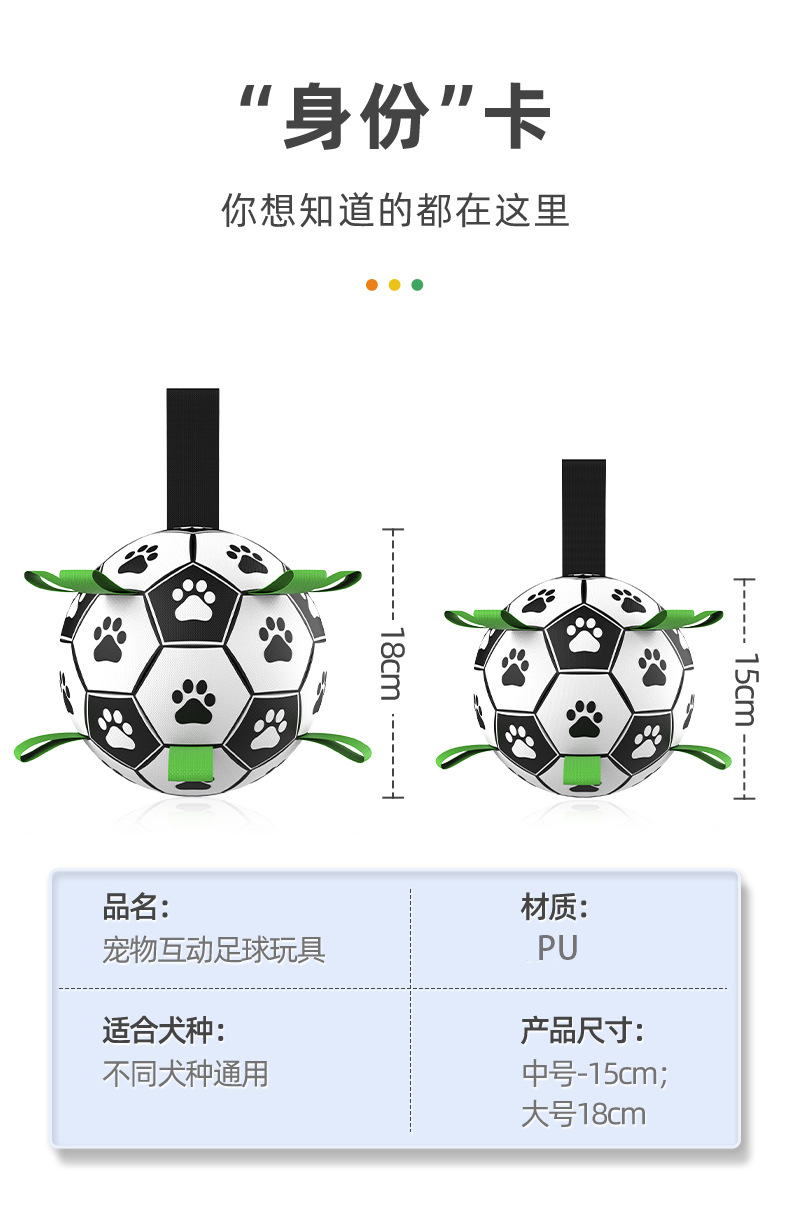Click the 产品尺寸 size label

click(582, 1031)
